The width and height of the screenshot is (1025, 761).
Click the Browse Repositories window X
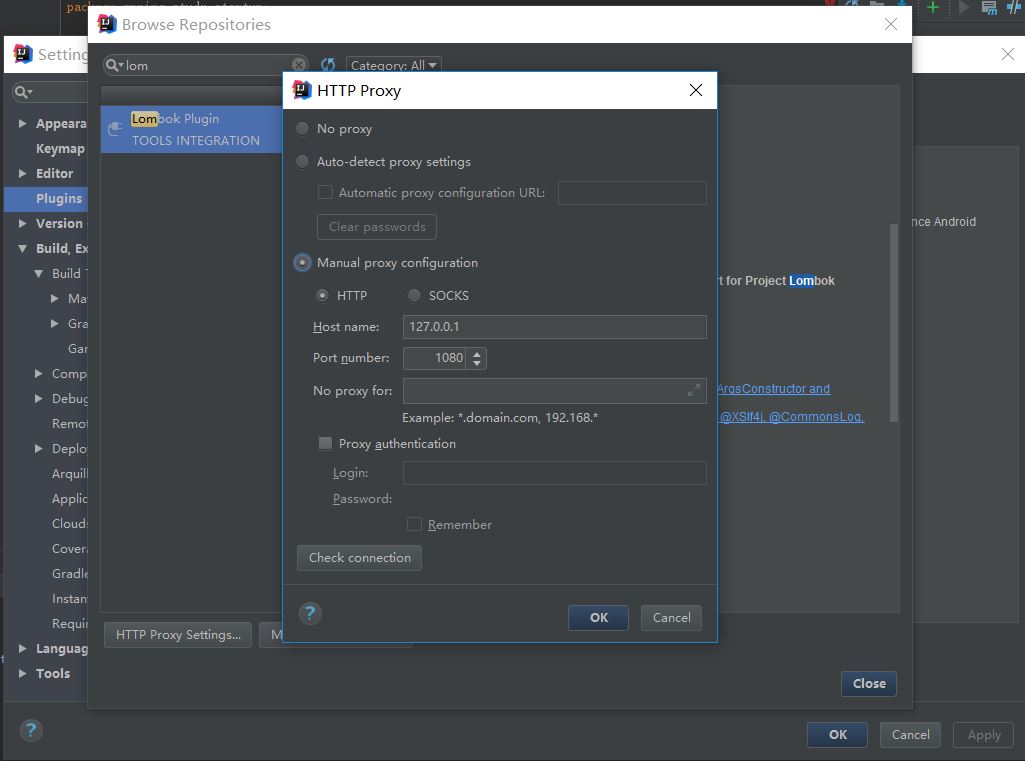click(890, 24)
